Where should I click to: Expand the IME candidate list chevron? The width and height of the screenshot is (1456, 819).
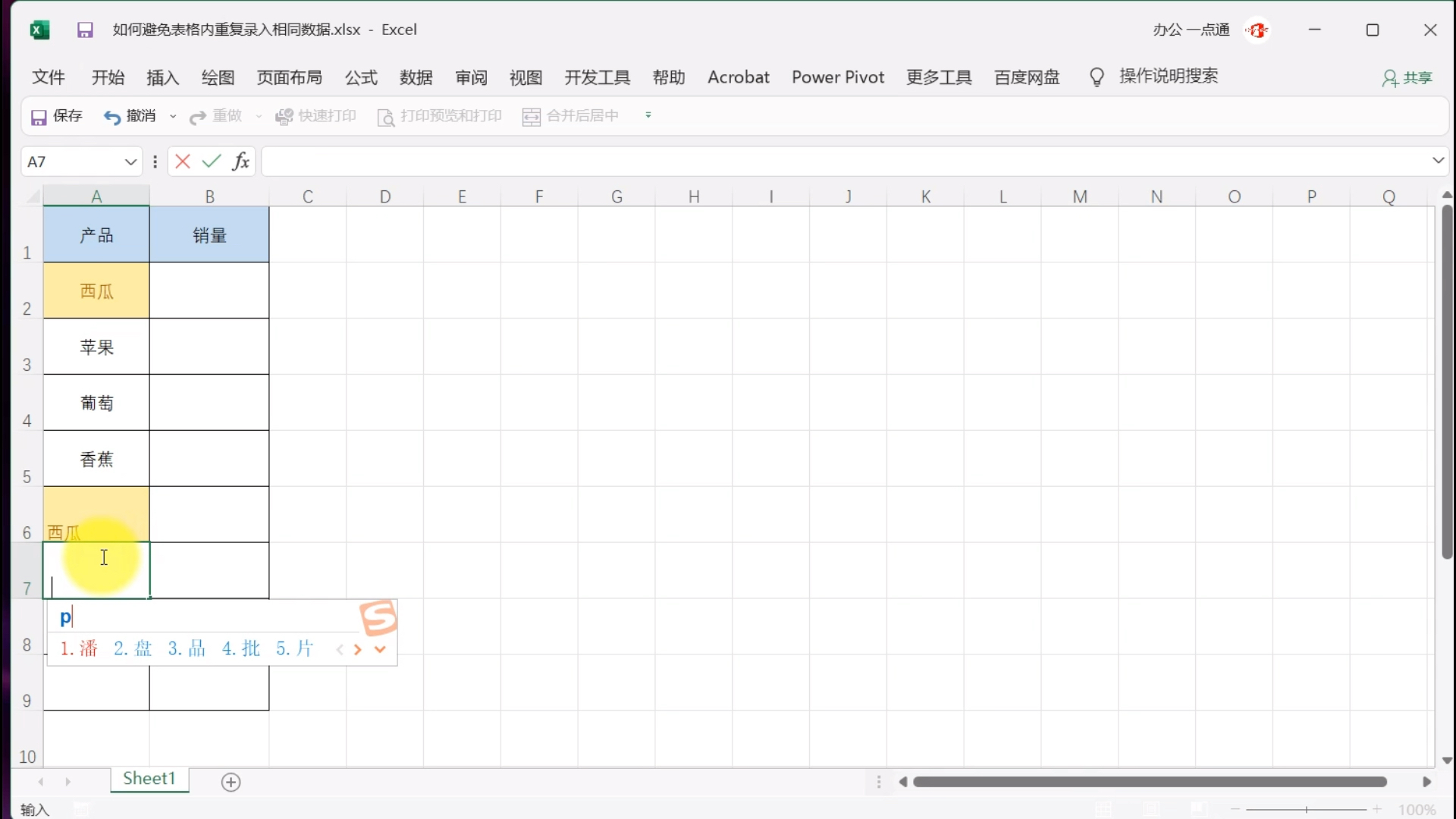tap(381, 649)
